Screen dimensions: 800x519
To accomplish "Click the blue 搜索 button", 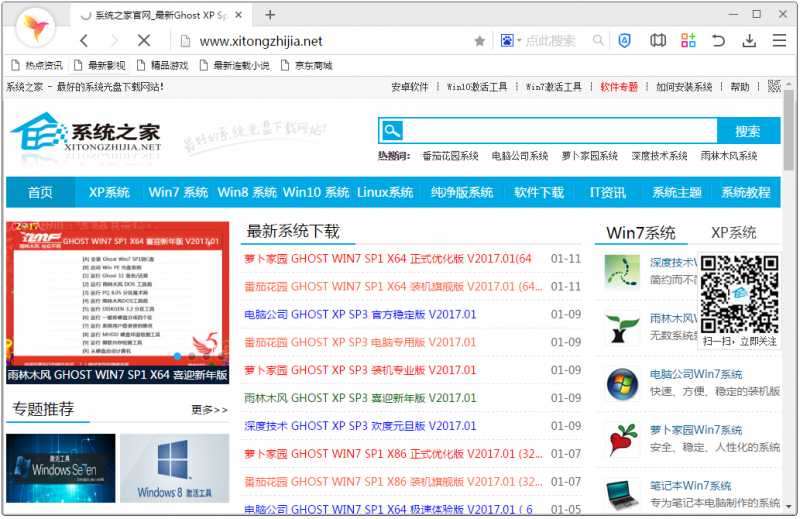I will (x=748, y=131).
